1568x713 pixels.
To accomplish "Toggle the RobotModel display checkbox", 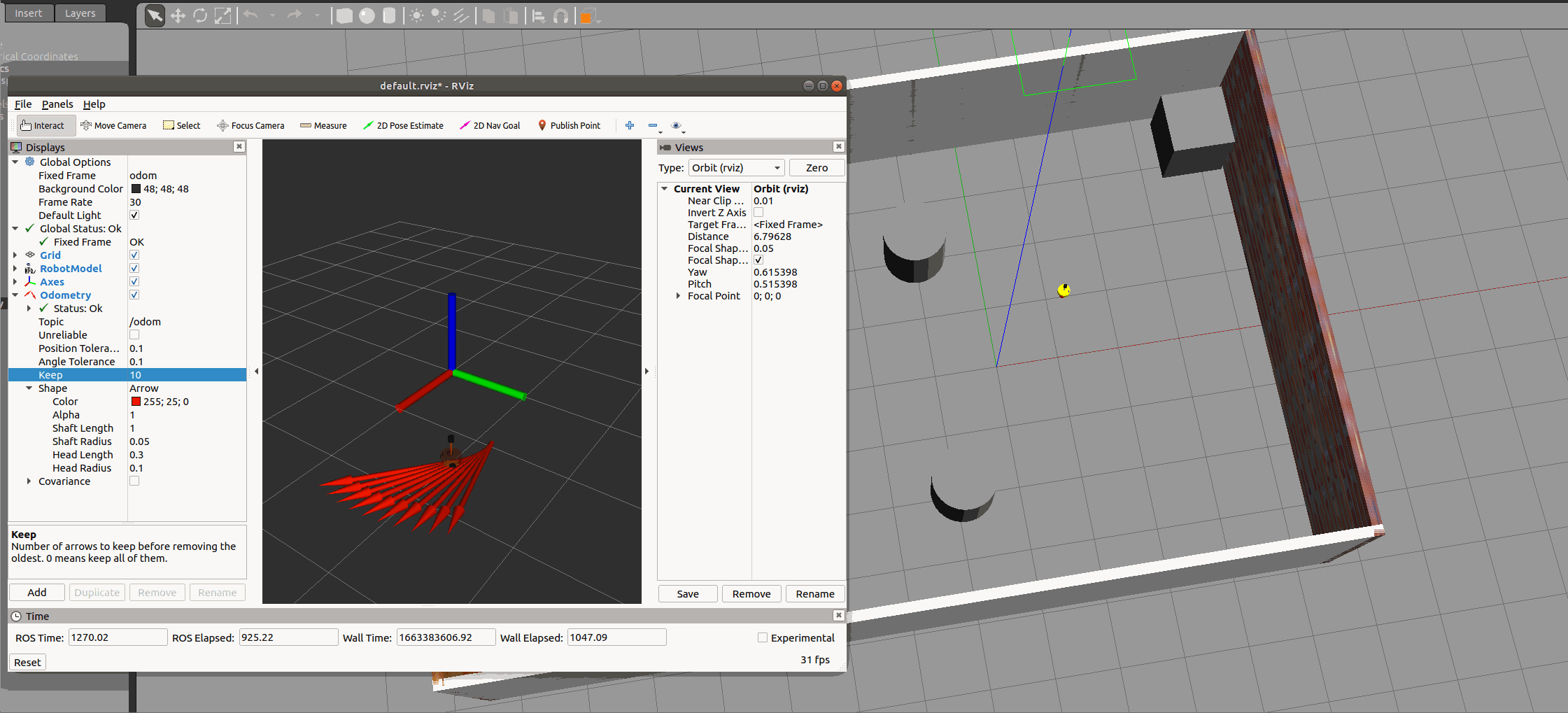I will pyautogui.click(x=134, y=268).
